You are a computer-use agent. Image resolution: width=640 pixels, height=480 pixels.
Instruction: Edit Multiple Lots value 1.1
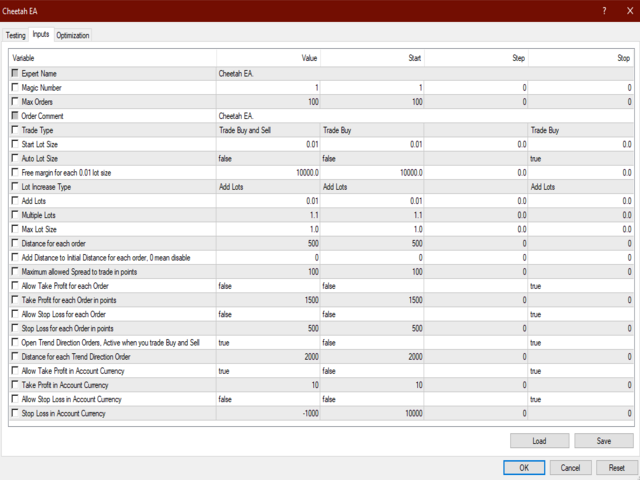pos(268,215)
